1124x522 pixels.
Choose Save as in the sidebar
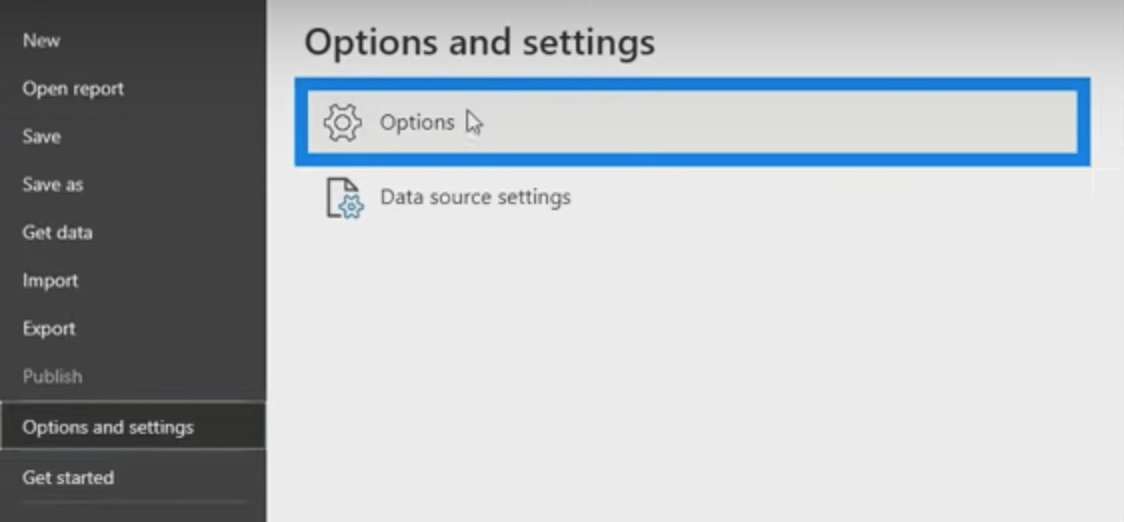tap(53, 185)
